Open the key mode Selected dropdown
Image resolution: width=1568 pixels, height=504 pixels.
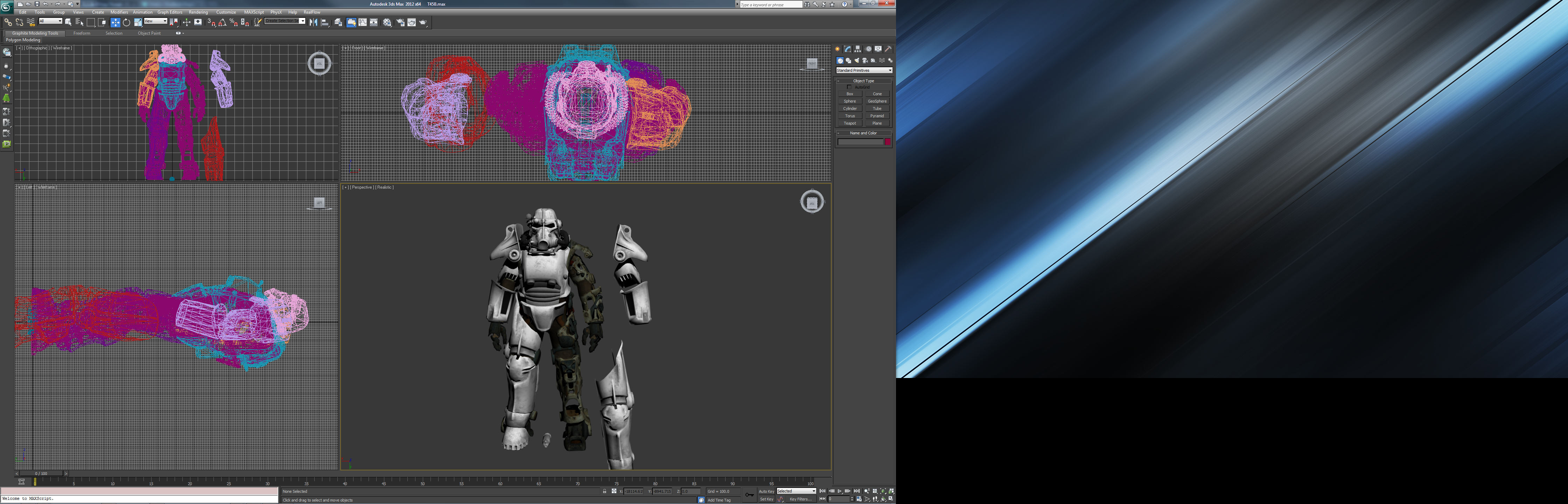(796, 491)
